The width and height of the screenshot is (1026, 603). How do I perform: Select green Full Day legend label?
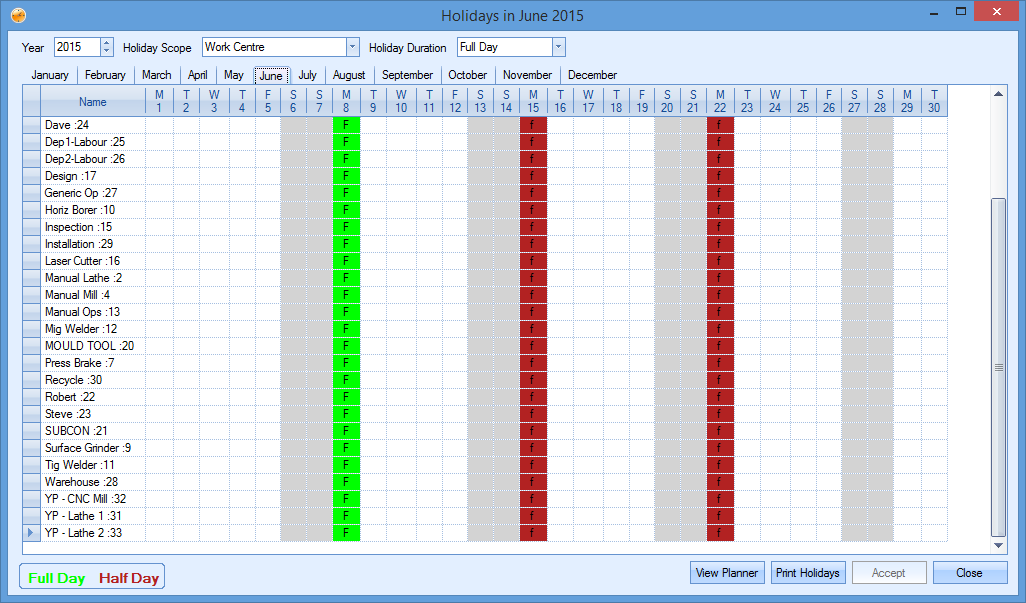[57, 578]
